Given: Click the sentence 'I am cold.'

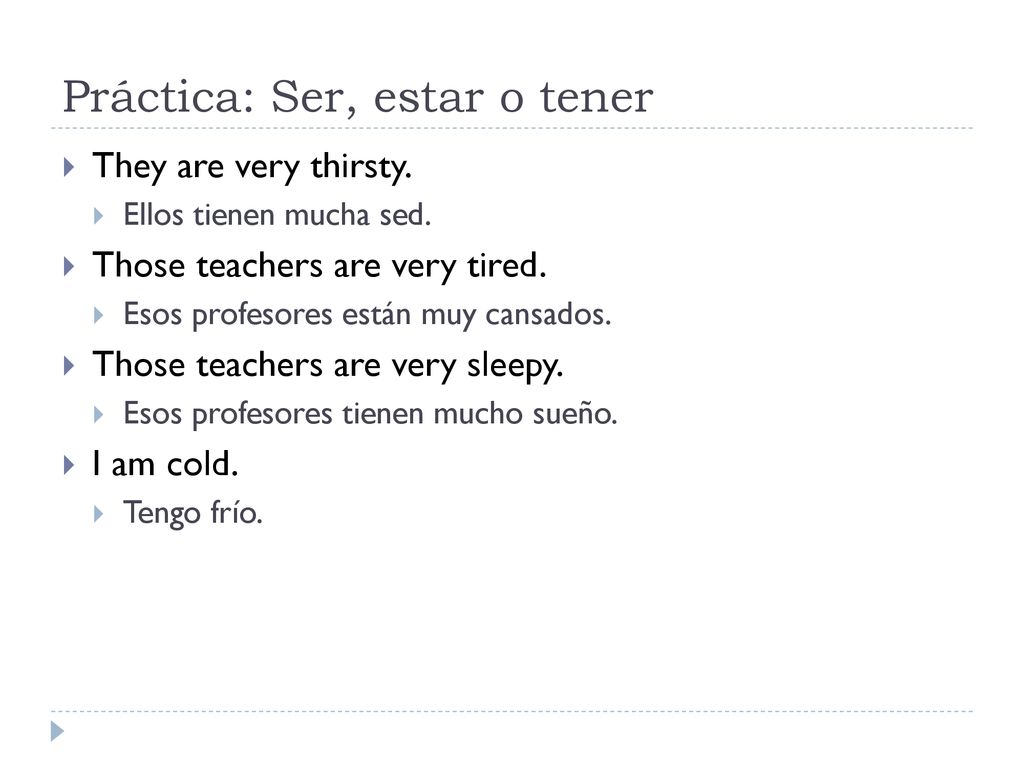Looking at the screenshot, I should click(165, 464).
